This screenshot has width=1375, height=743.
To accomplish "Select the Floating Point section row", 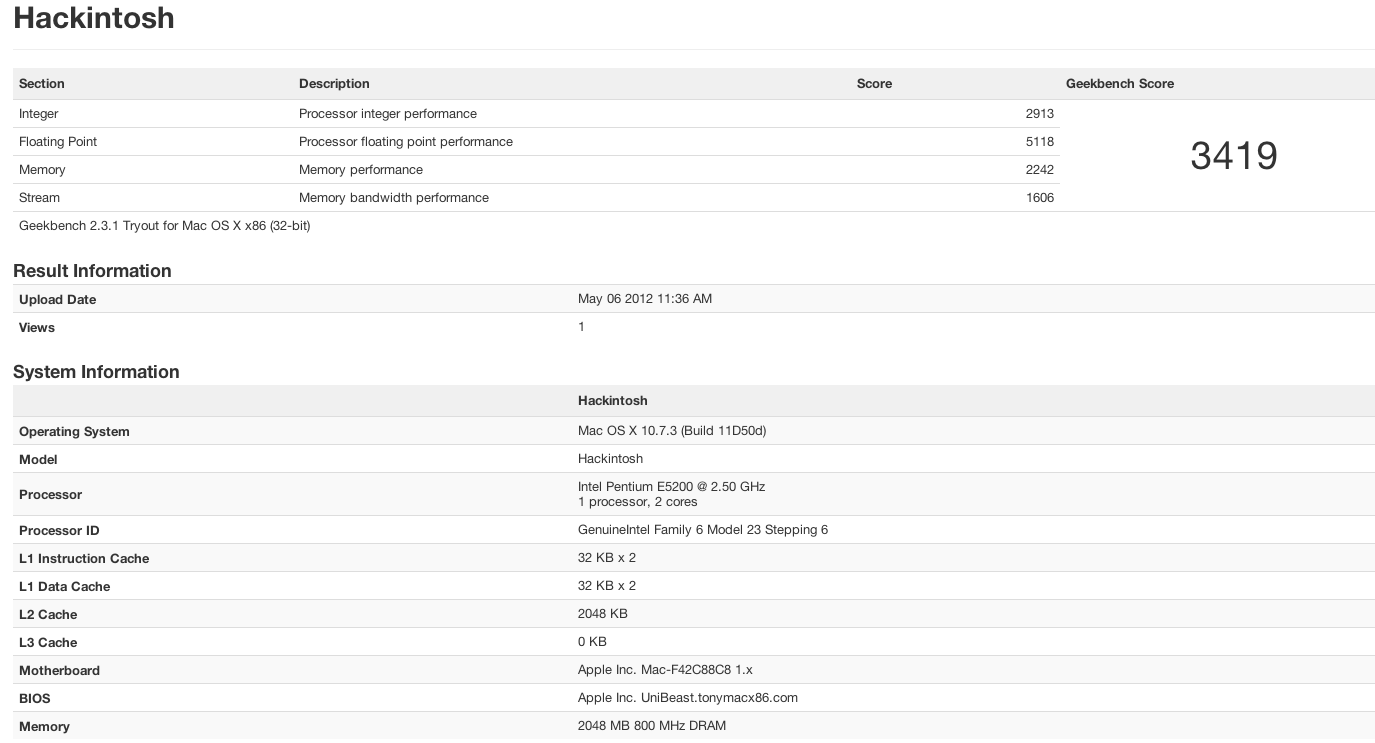I will coord(58,142).
